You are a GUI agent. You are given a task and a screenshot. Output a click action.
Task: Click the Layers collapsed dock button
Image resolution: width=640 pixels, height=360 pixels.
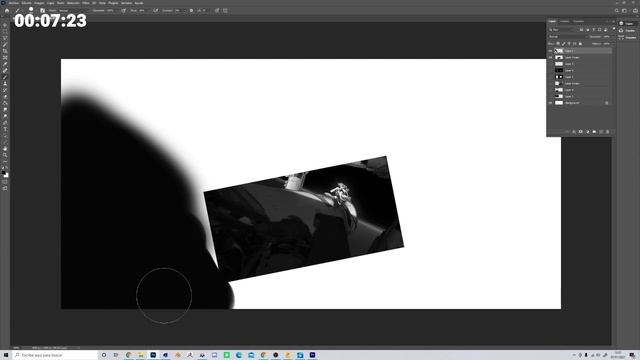click(x=627, y=23)
